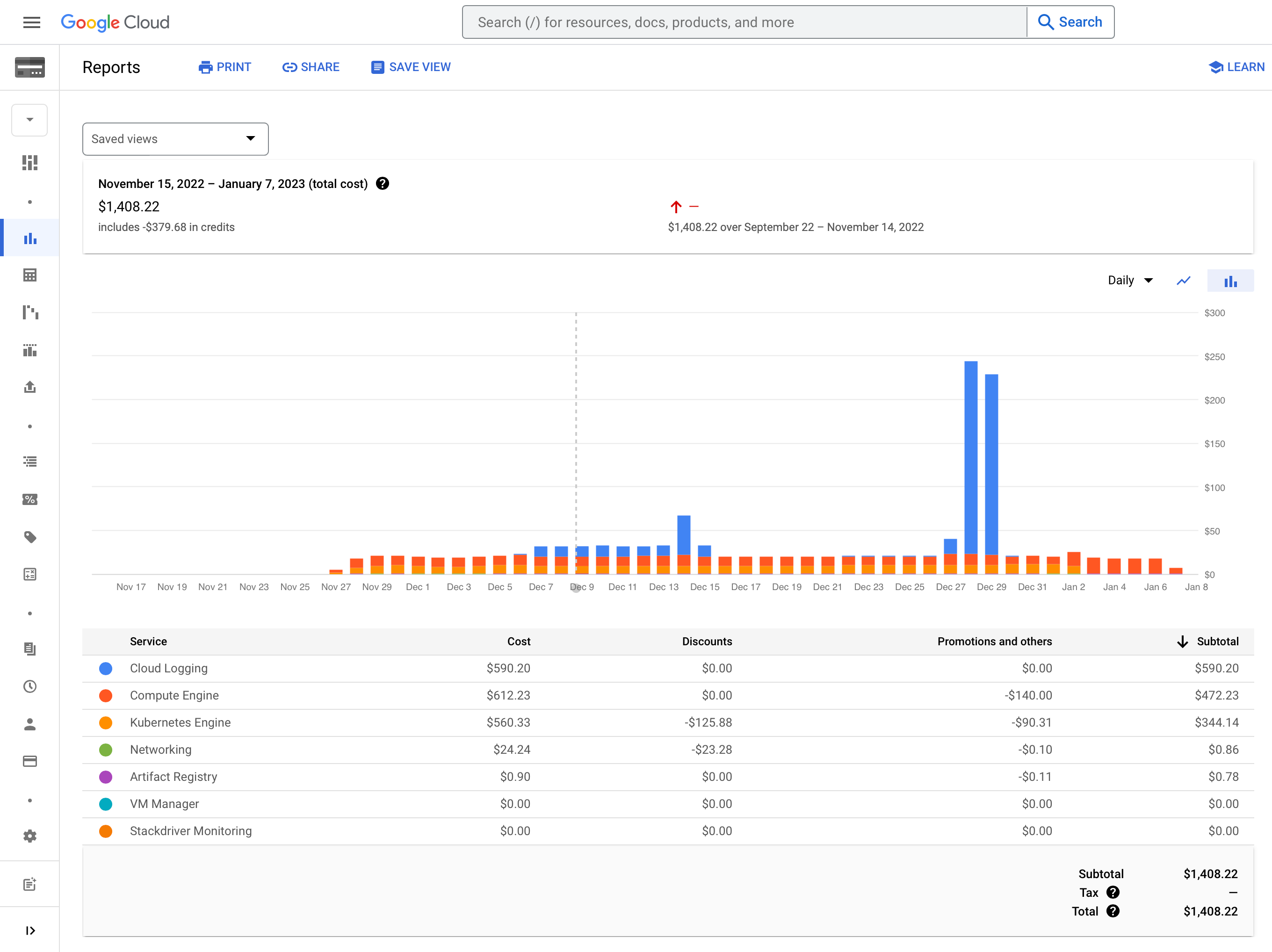The image size is (1272, 952).
Task: Open the Saved views dropdown
Action: click(x=175, y=139)
